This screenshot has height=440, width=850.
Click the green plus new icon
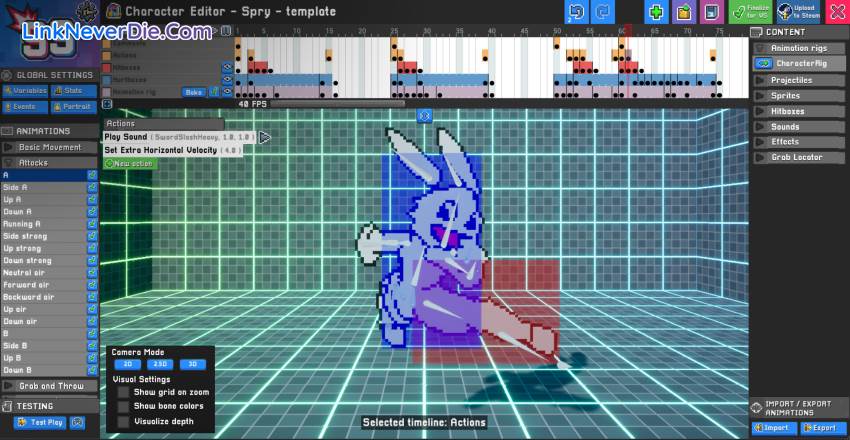click(x=656, y=12)
